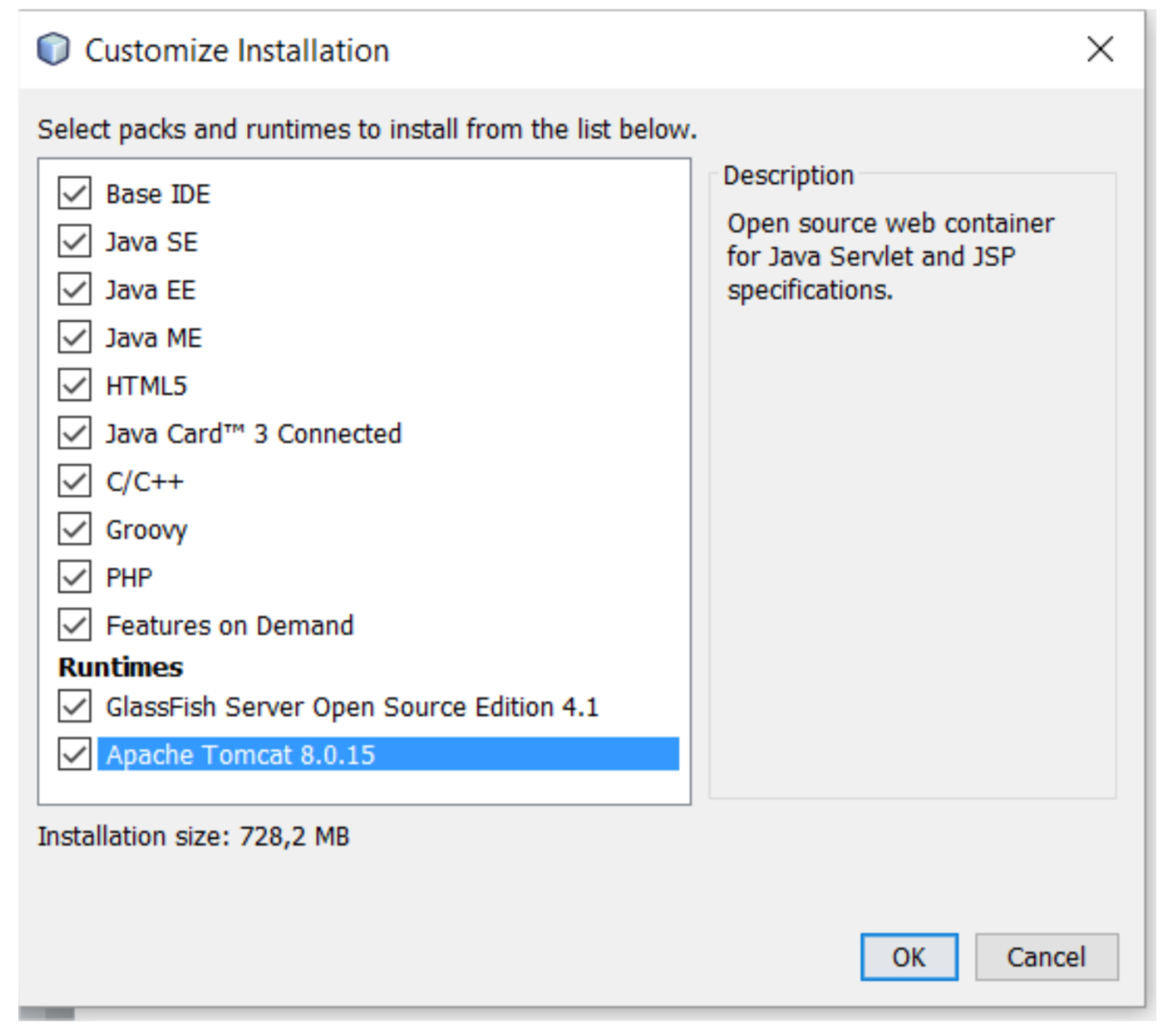Image resolution: width=1170 pixels, height=1036 pixels.
Task: Close the Customize Installation dialog
Action: [1100, 49]
